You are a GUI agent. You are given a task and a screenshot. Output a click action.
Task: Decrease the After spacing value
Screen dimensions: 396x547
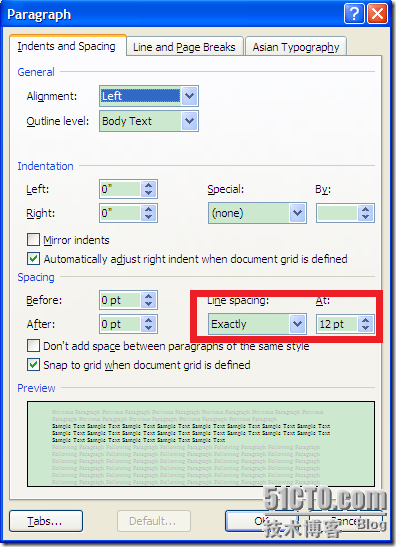(x=149, y=328)
